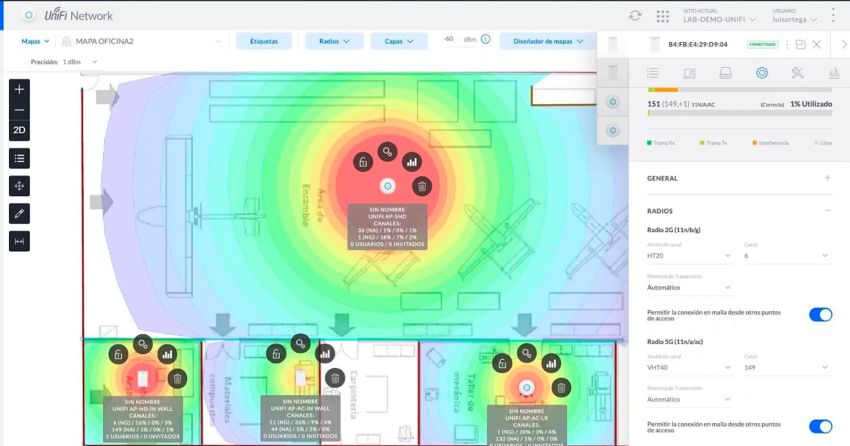Viewport: 850px width, 446px height.
Task: Open the apps grid icon in header
Action: point(662,16)
